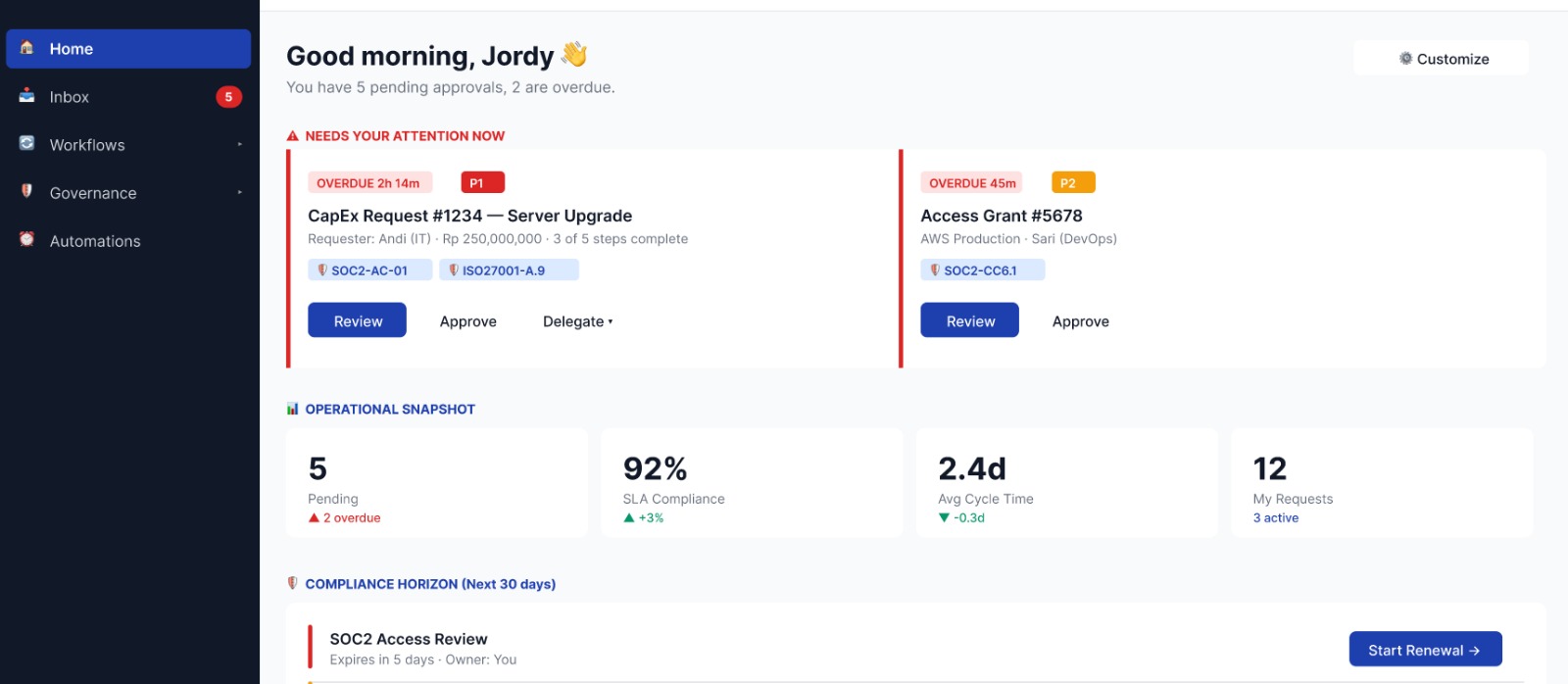Screen dimensions: 1568x684
Task: Click Start Renewal for SOC2 Access Review
Action: click(x=1425, y=650)
